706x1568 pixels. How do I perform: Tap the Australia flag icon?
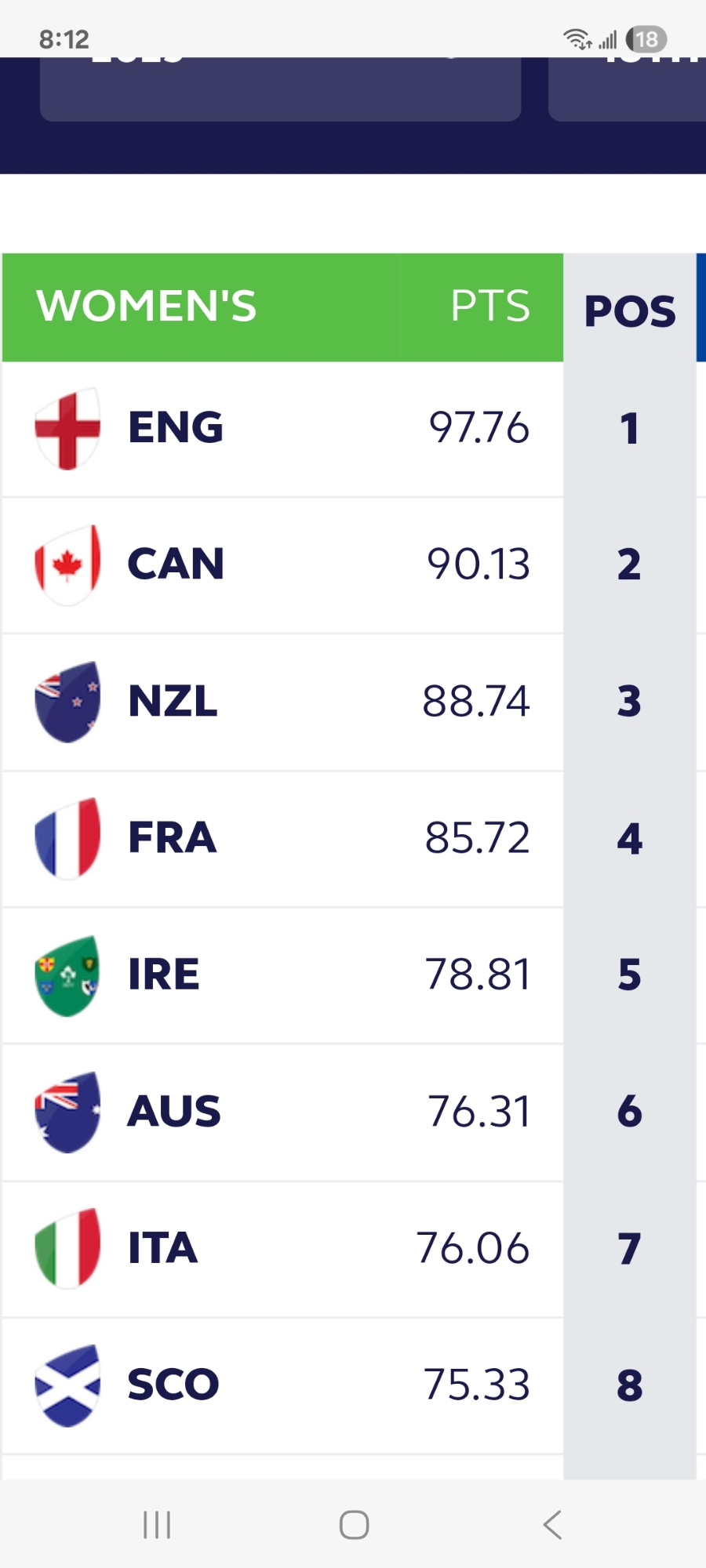(67, 1112)
